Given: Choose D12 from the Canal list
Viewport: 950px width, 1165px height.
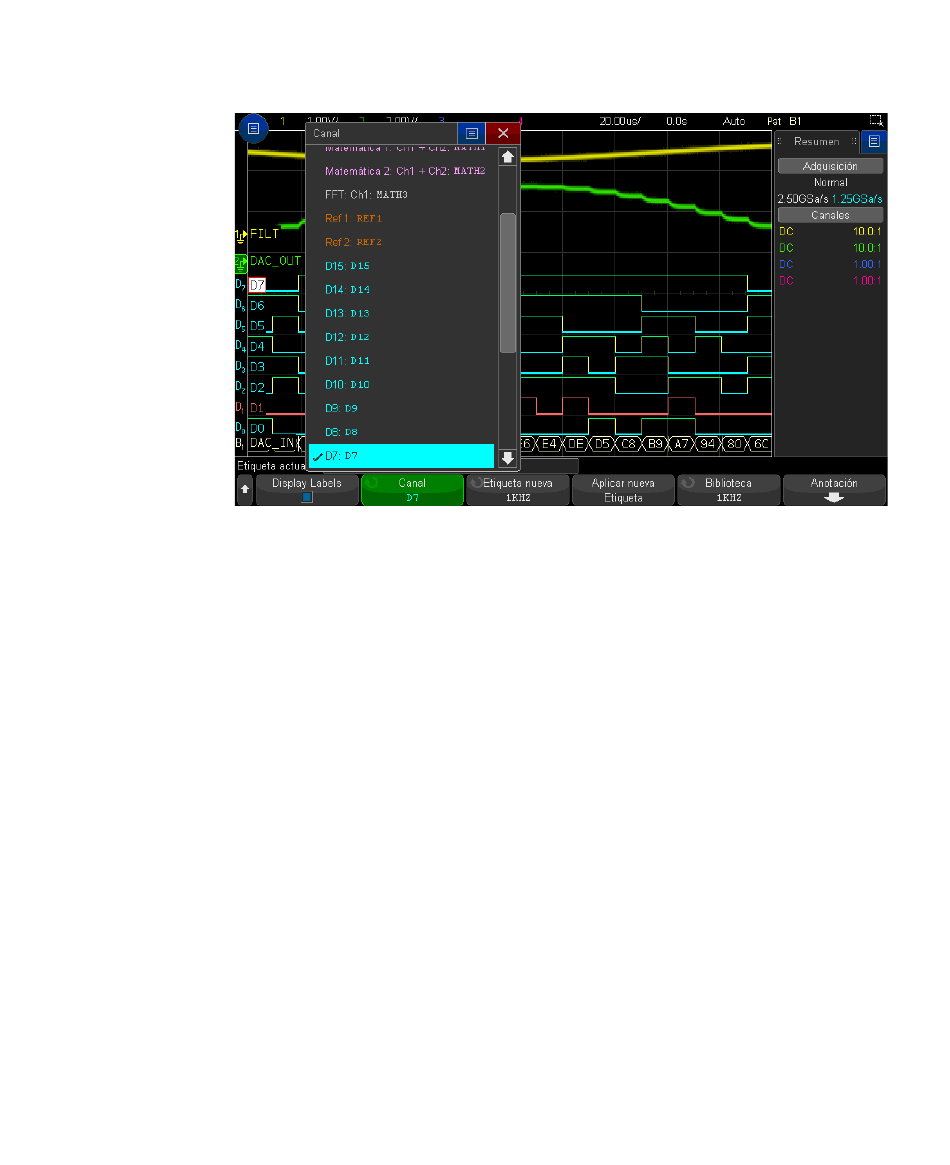Looking at the screenshot, I should tap(402, 337).
